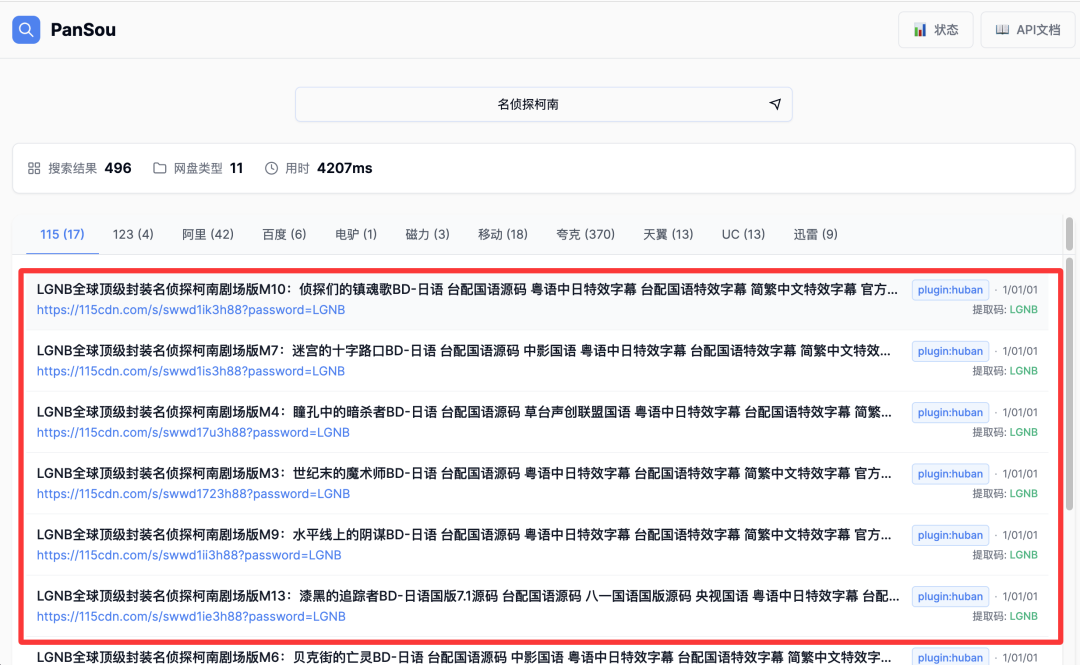
Task: Click the LGNB extraction code on M4 result
Action: (x=1023, y=433)
